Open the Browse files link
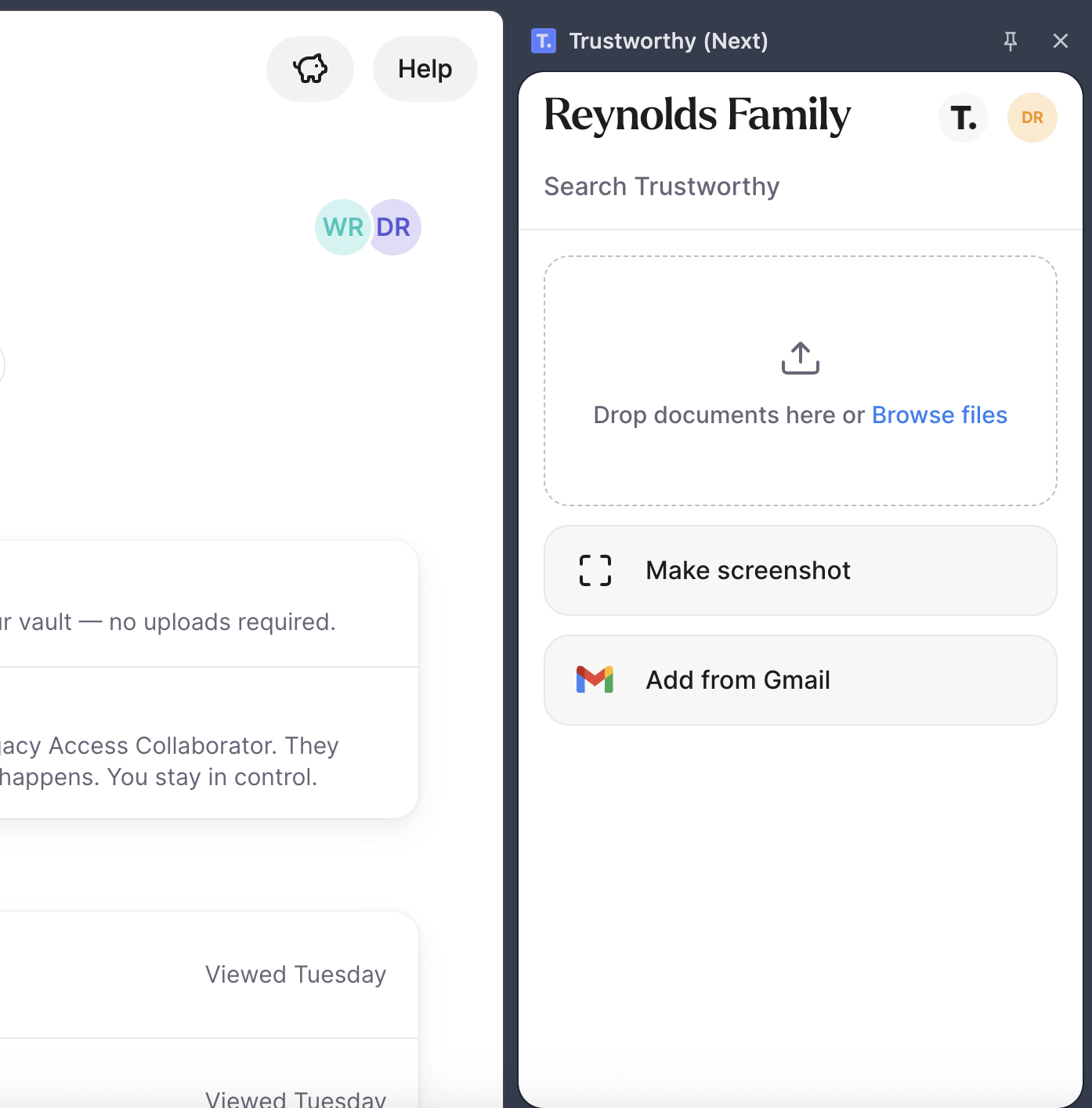Screen dimensions: 1092x1108 point(939,415)
